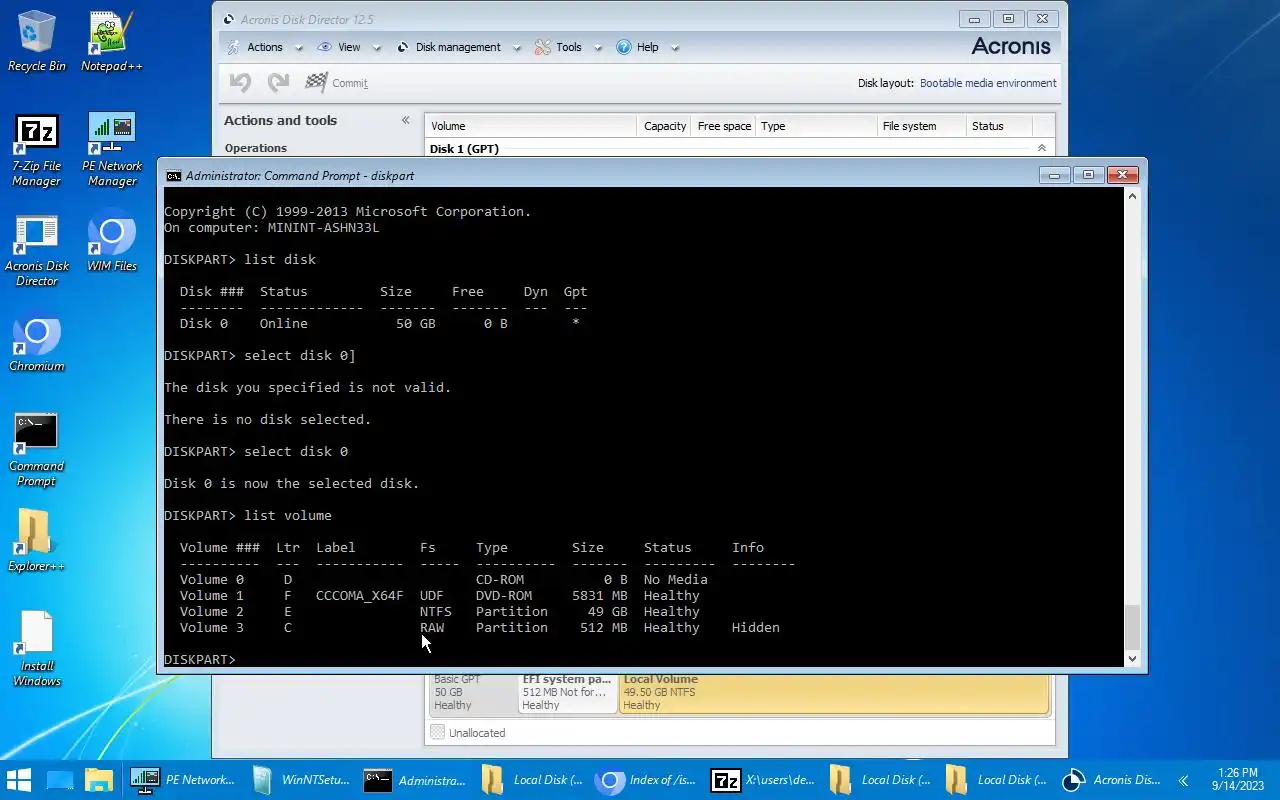
Task: Open the Recycle Bin desktop icon
Action: tap(37, 41)
